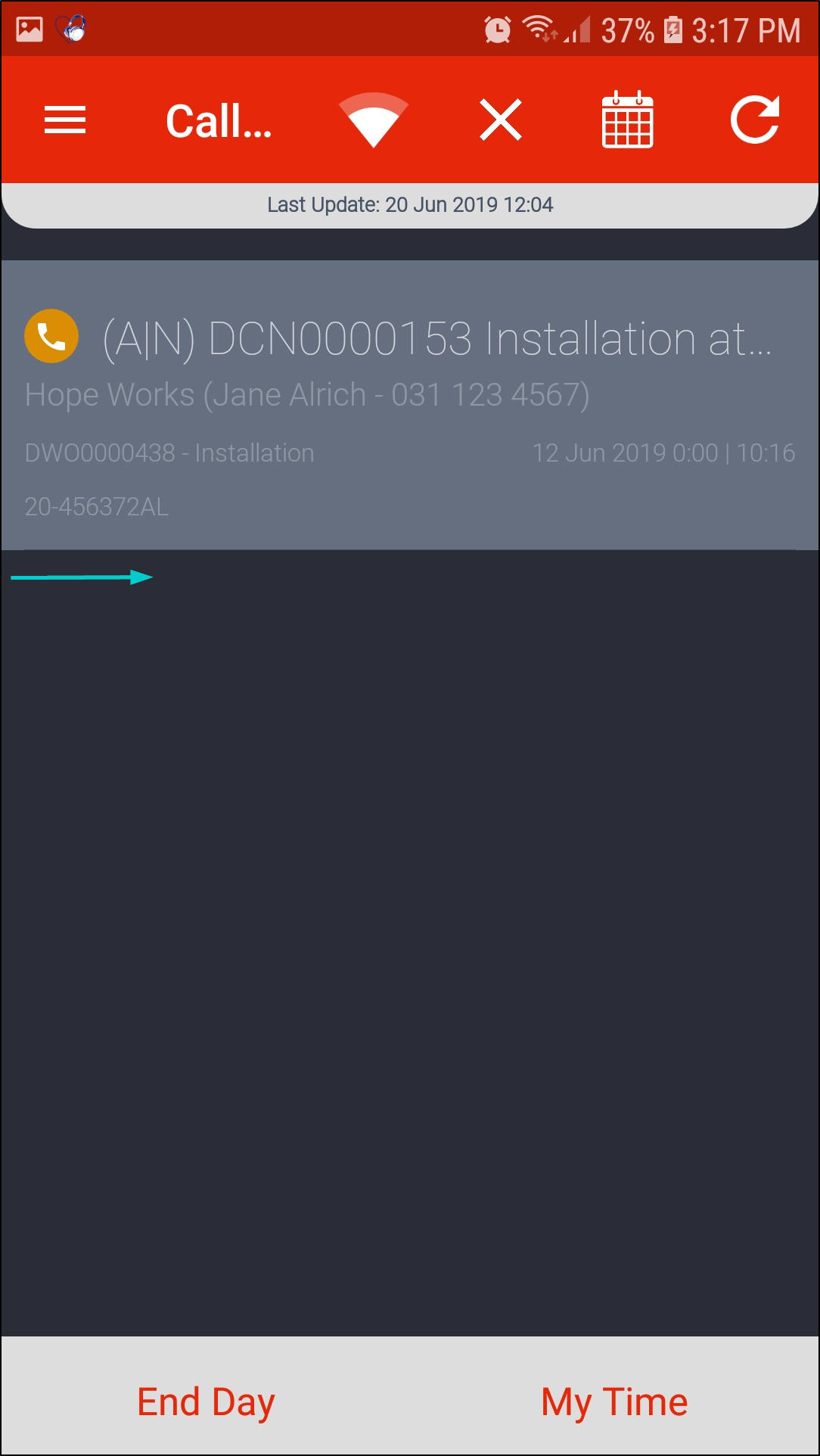Tap the End Day button
Image resolution: width=820 pixels, height=1456 pixels.
click(206, 1402)
